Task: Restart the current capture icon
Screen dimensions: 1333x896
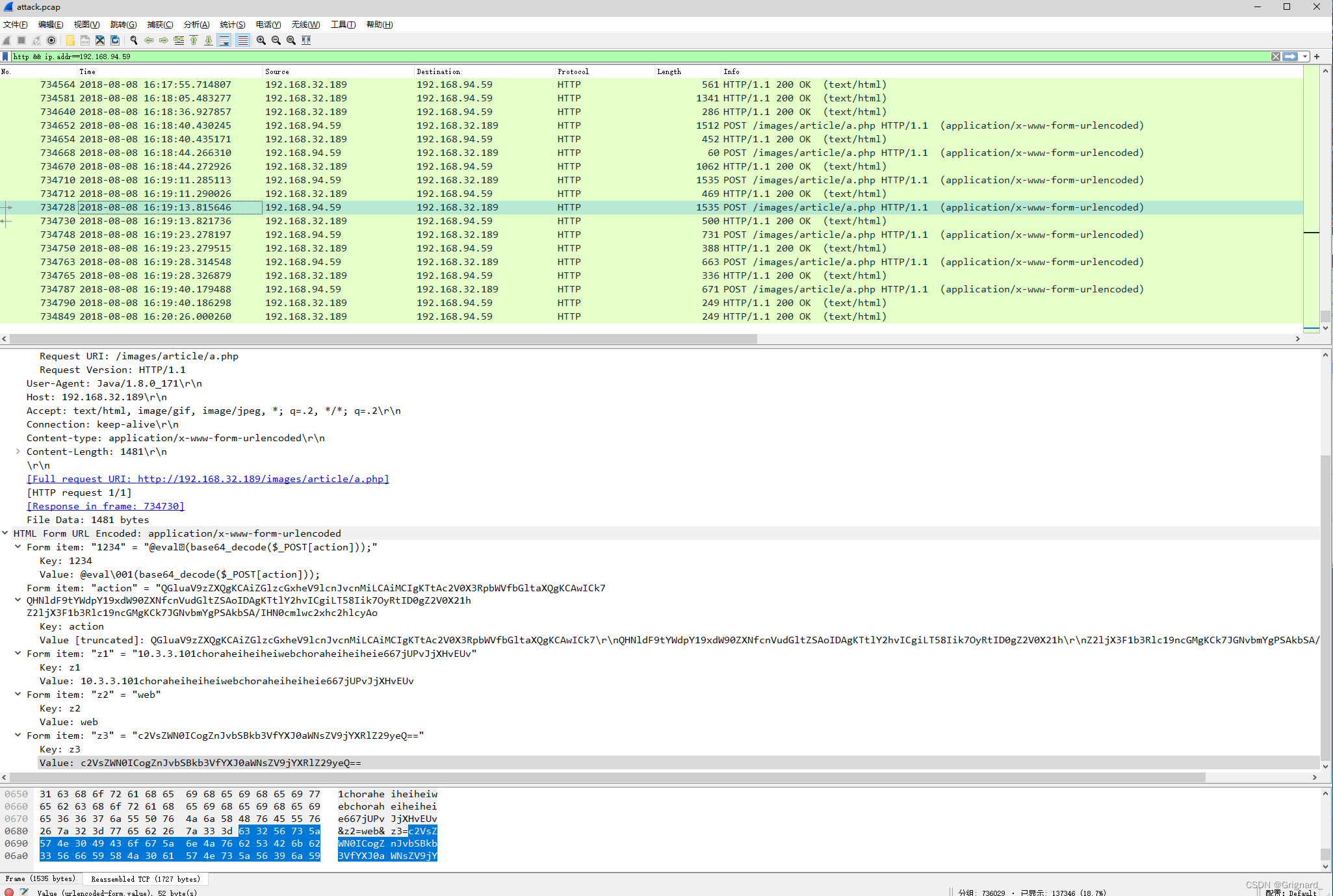Action: (x=36, y=40)
